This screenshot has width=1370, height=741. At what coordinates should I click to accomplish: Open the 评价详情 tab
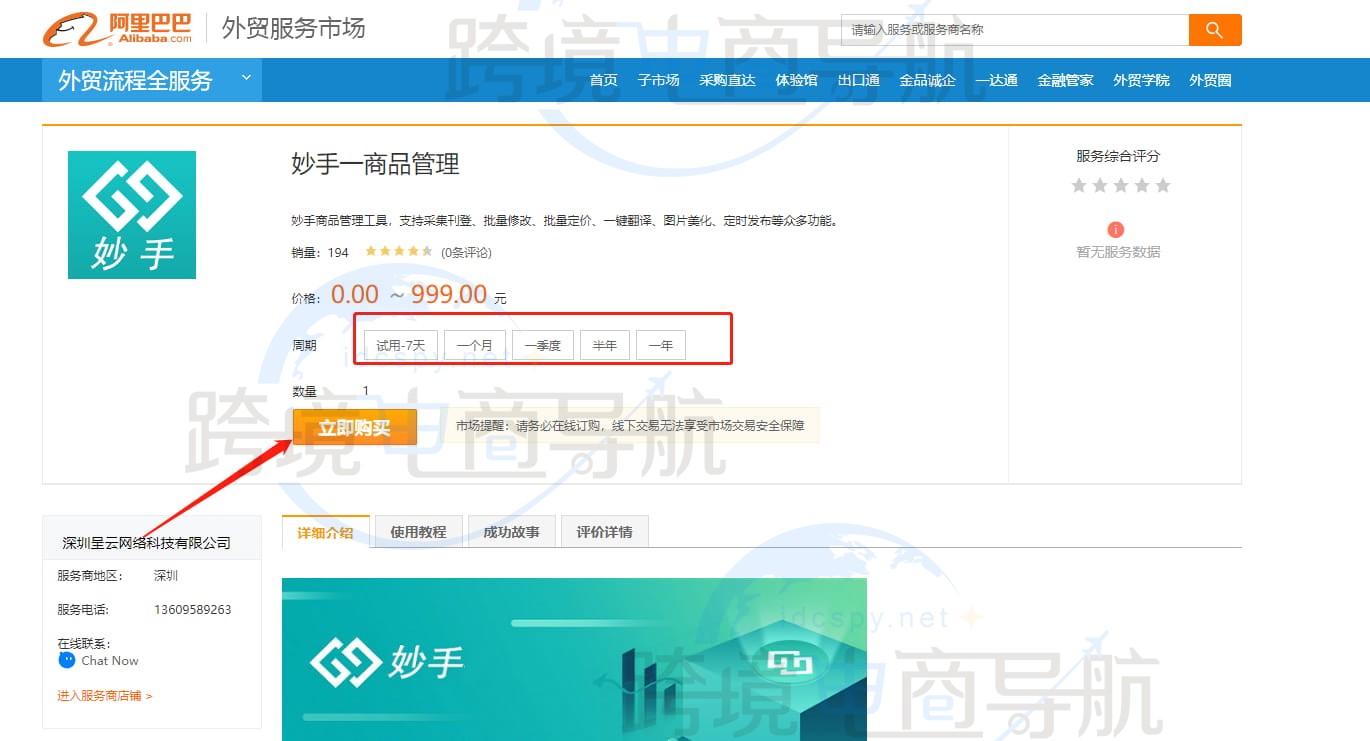[604, 532]
